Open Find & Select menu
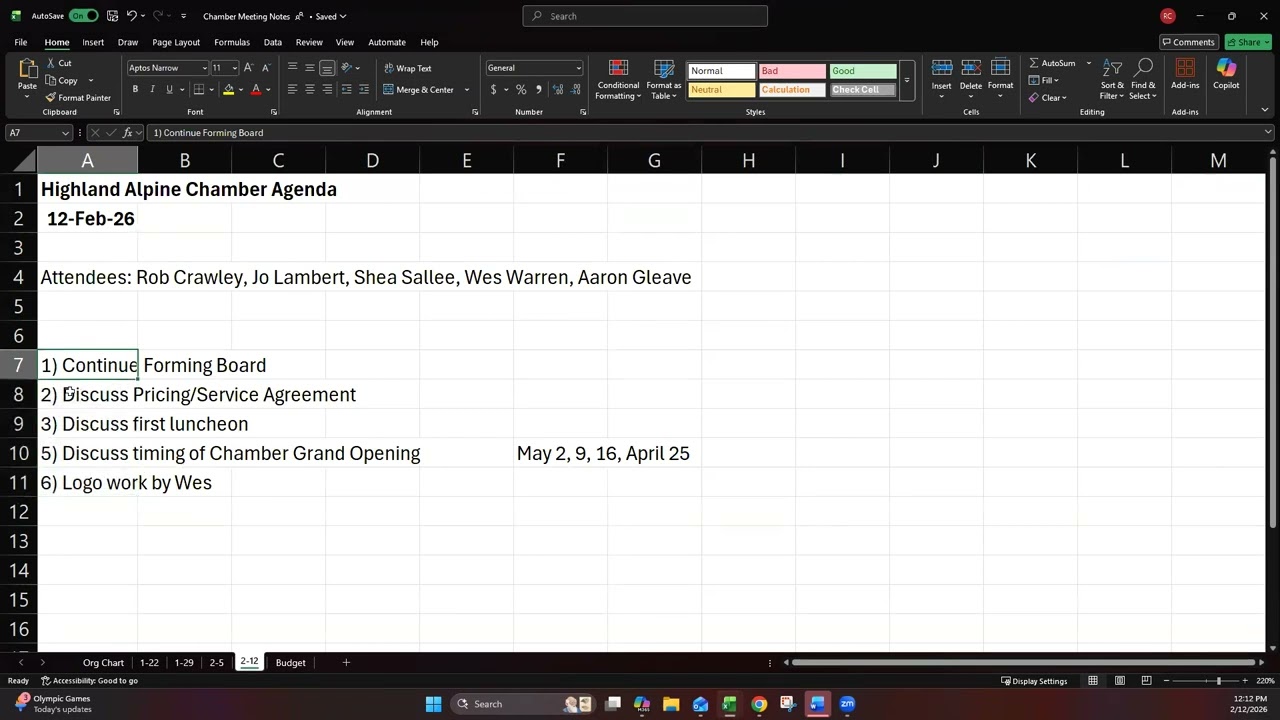 click(1144, 79)
